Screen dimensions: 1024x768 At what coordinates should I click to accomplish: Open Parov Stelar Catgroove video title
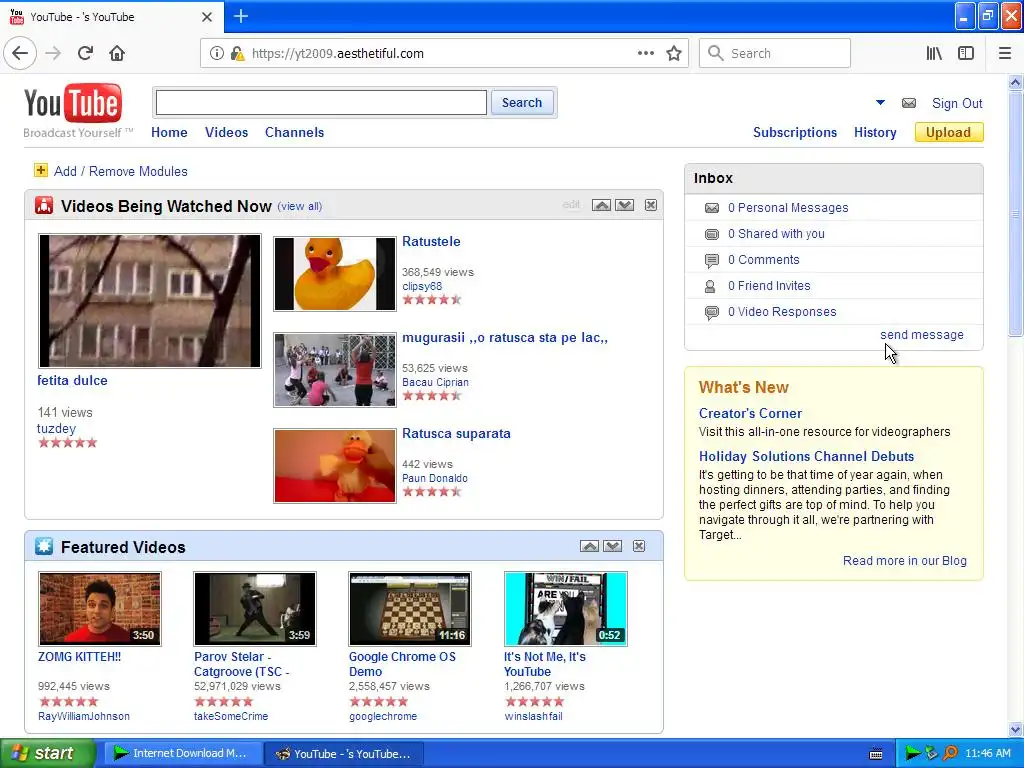tap(242, 664)
